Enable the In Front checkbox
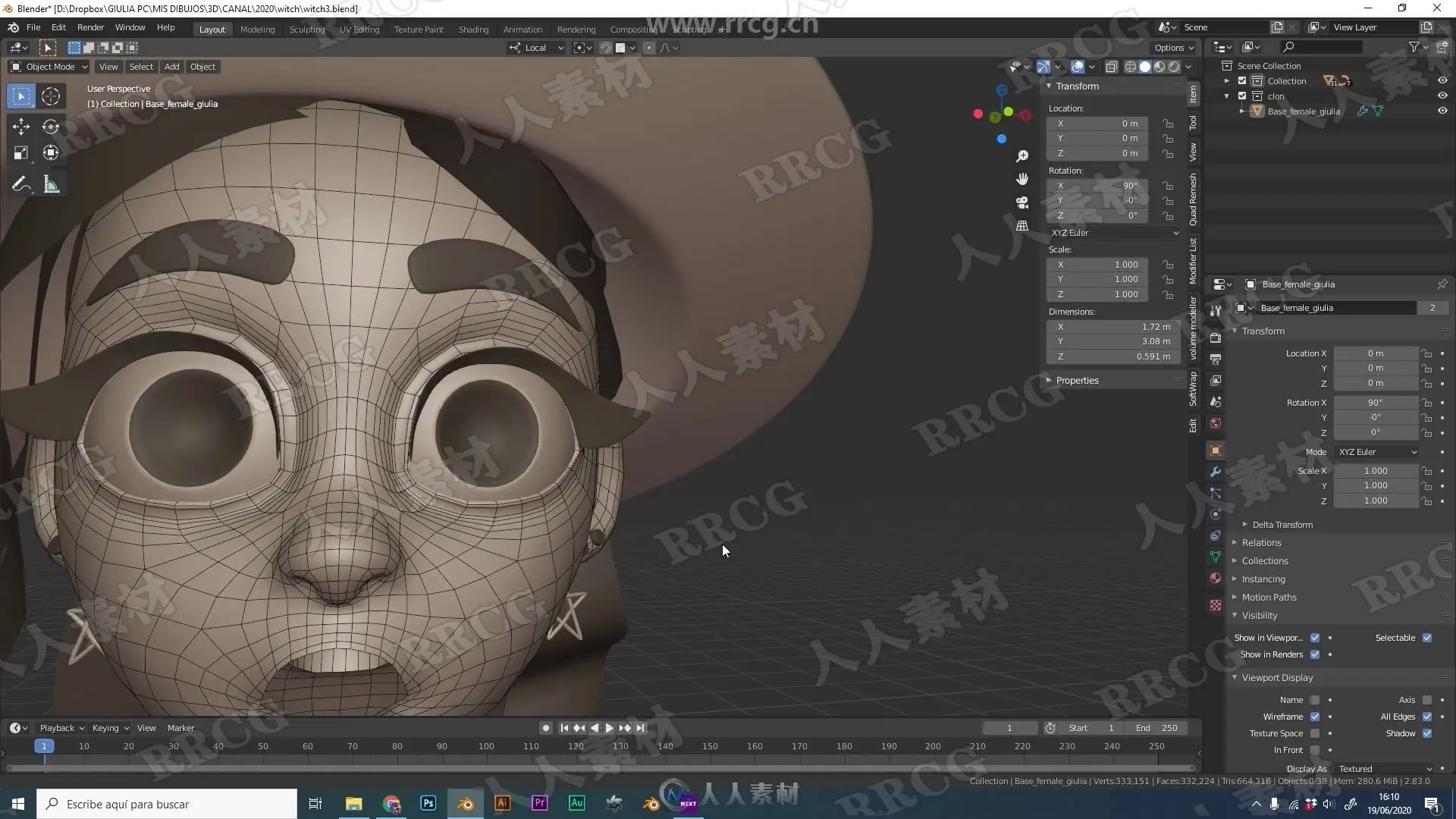The width and height of the screenshot is (1456, 819). pos(1315,750)
